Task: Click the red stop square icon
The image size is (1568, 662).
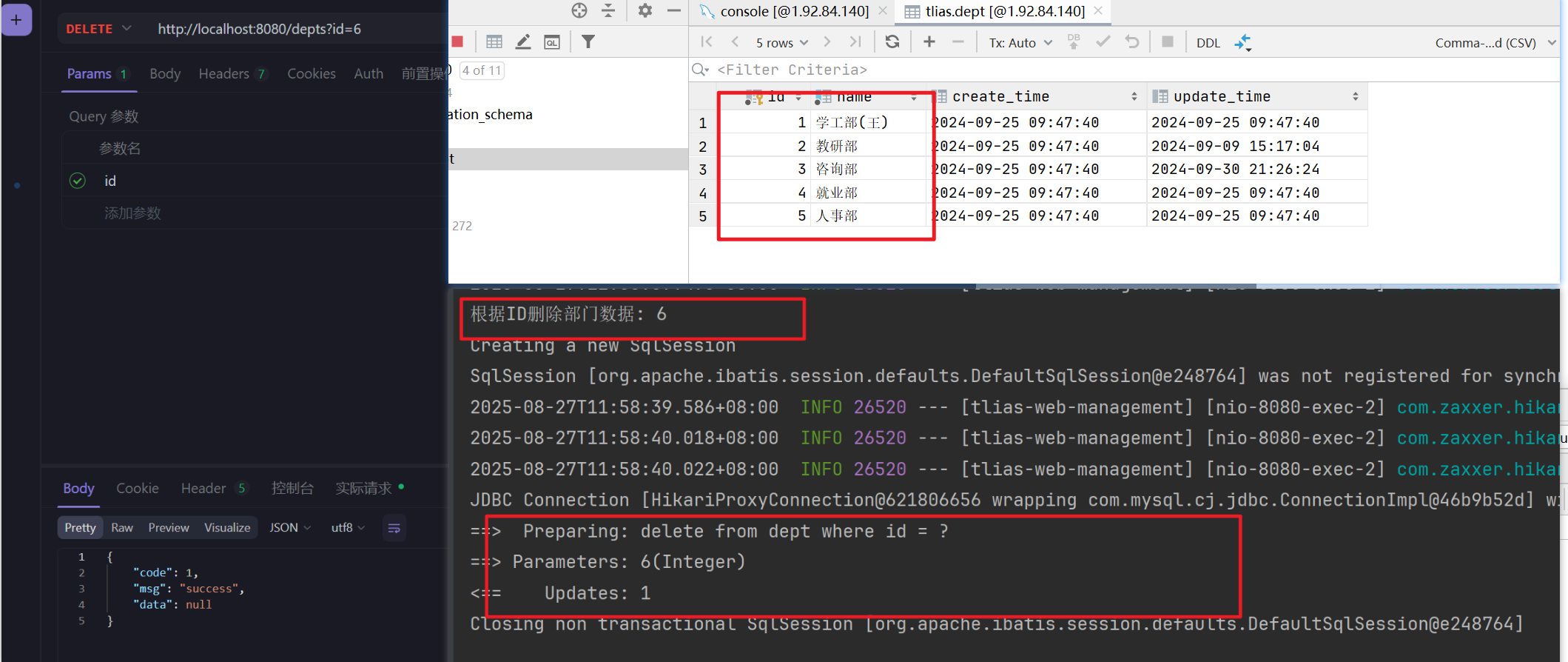Action: pyautogui.click(x=457, y=42)
